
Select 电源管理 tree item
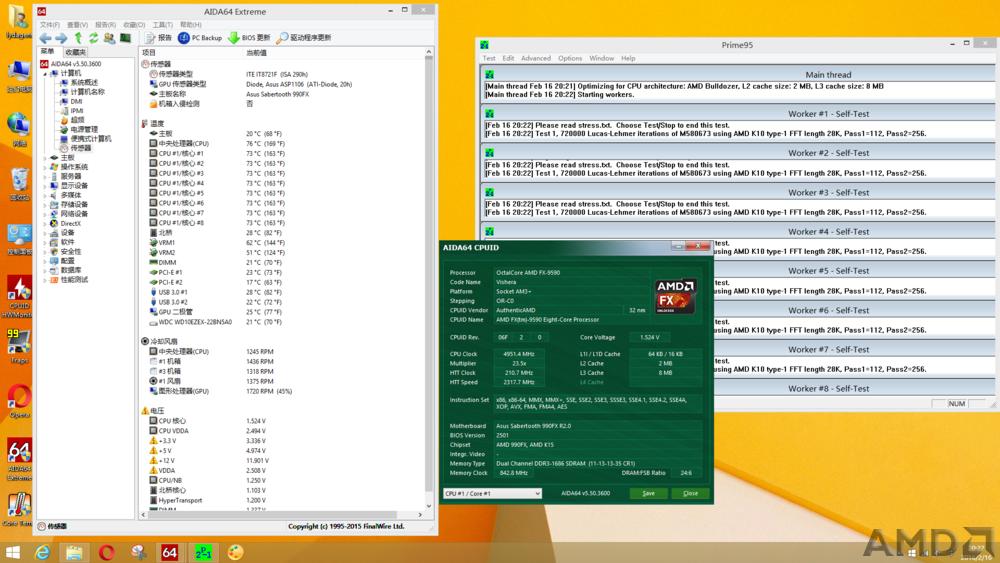[84, 129]
